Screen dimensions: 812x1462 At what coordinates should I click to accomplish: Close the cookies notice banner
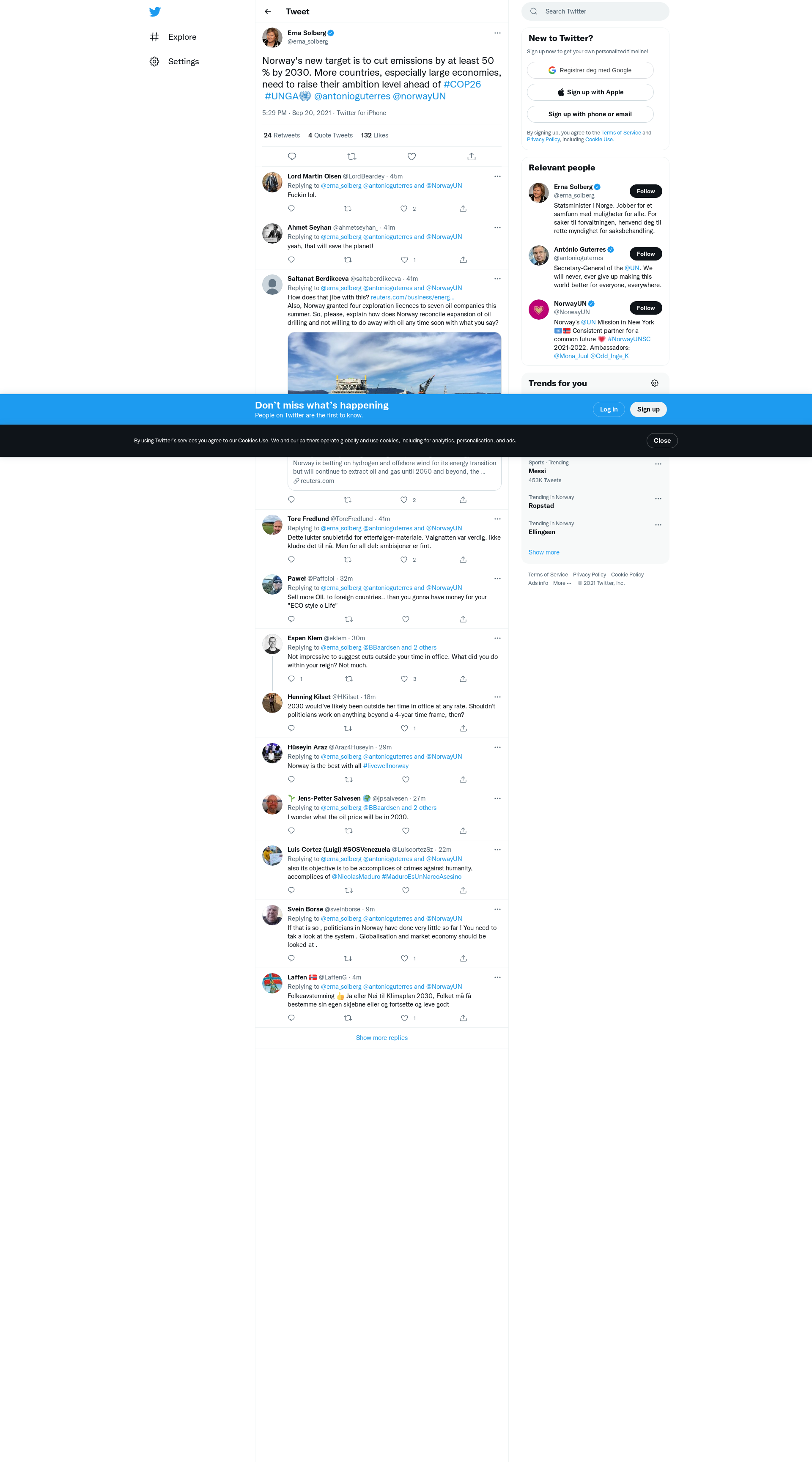point(661,440)
